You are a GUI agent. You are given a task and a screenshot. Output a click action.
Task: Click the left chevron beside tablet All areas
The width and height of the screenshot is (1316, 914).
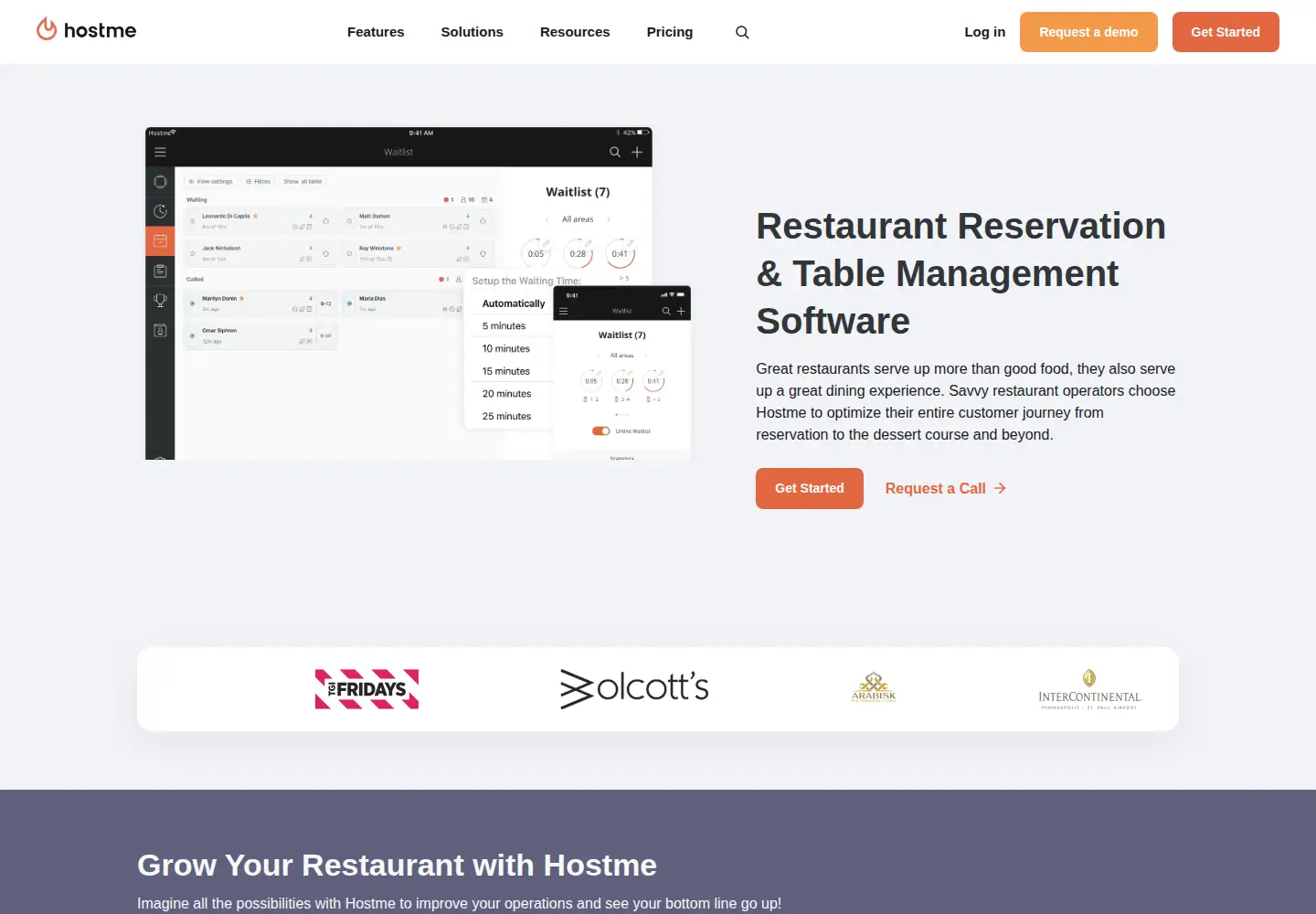click(547, 219)
